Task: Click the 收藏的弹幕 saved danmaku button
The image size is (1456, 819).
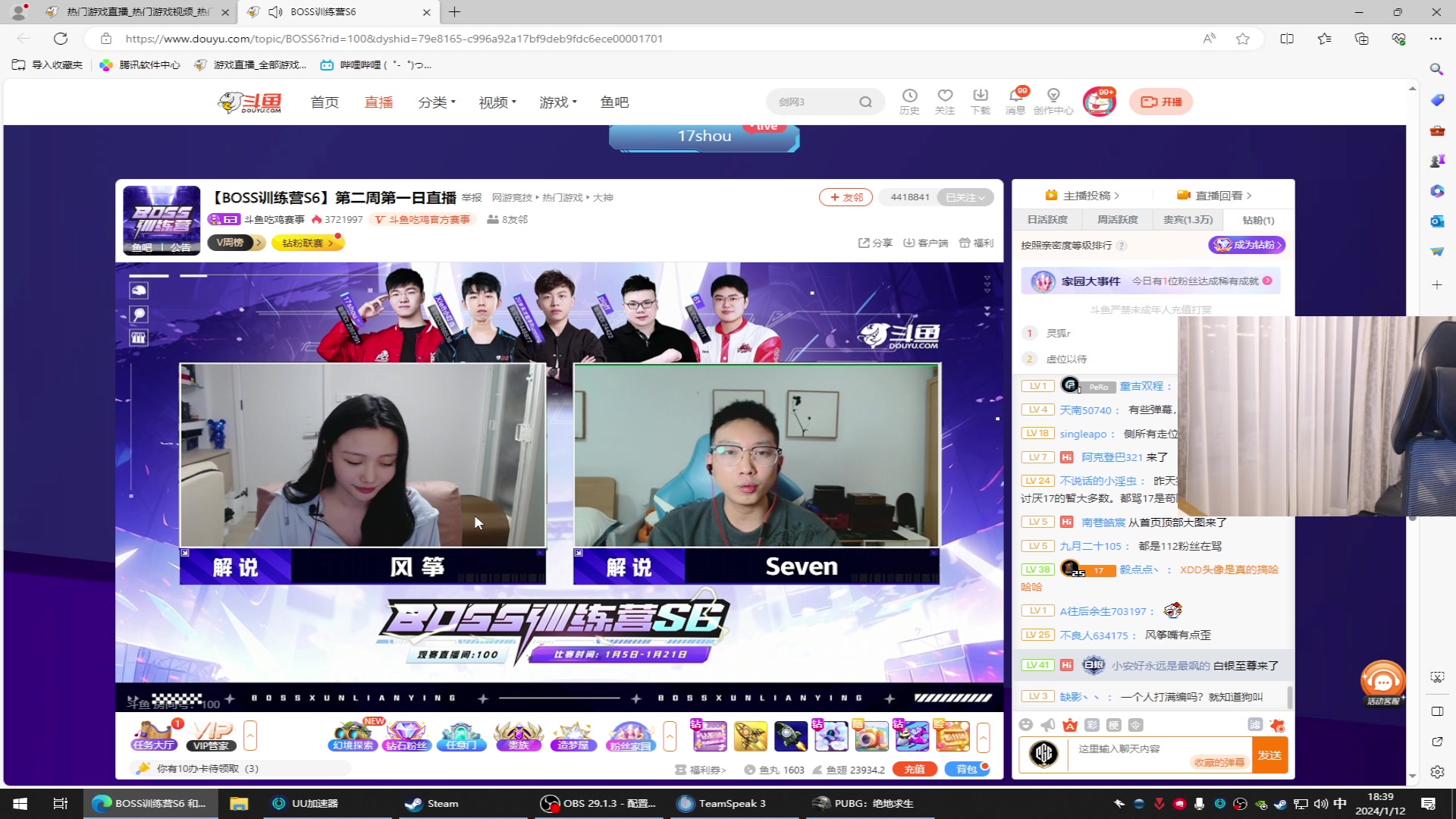Action: tap(1219, 762)
